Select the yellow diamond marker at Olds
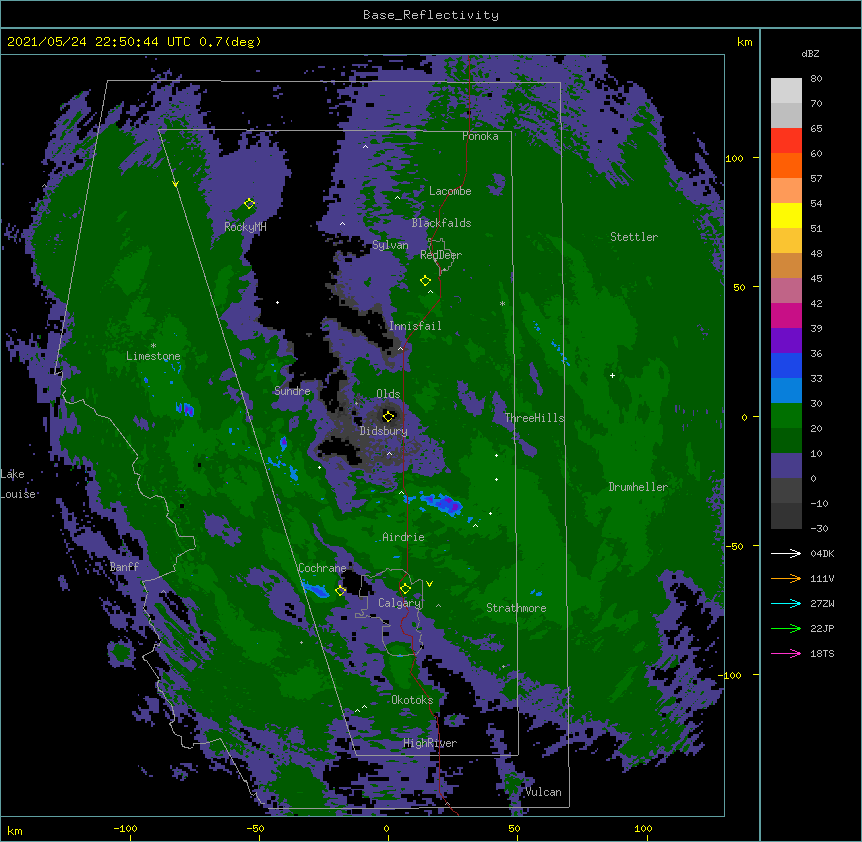The width and height of the screenshot is (862, 842). click(x=389, y=416)
